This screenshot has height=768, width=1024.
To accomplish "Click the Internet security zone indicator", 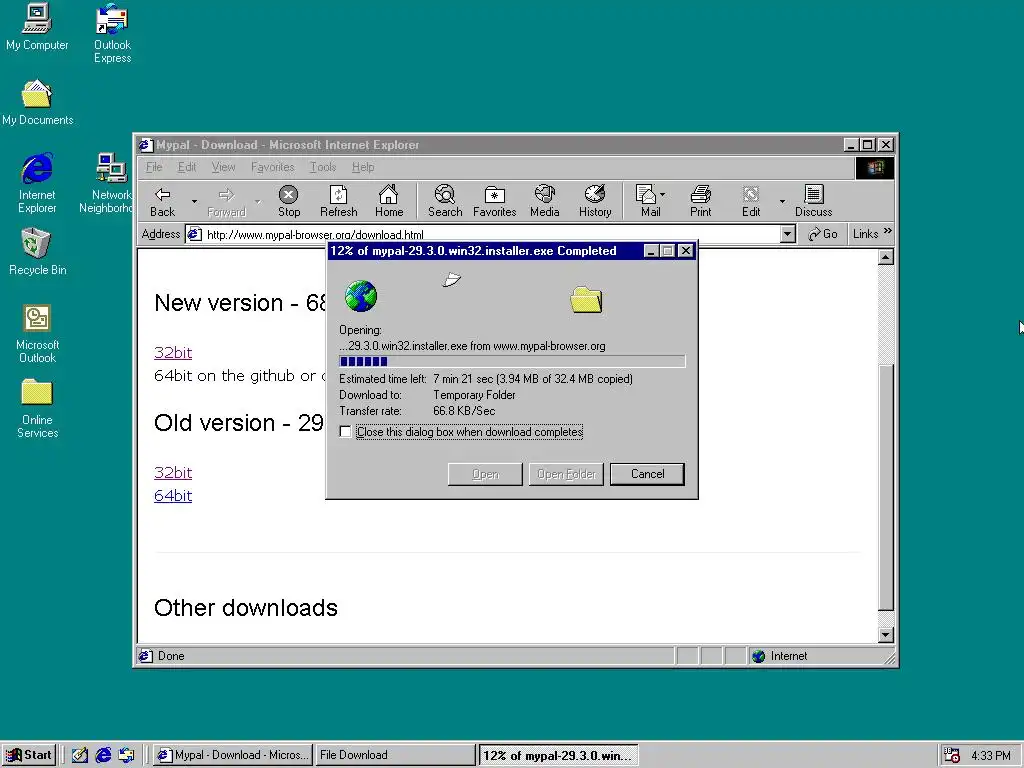I will pos(820,656).
